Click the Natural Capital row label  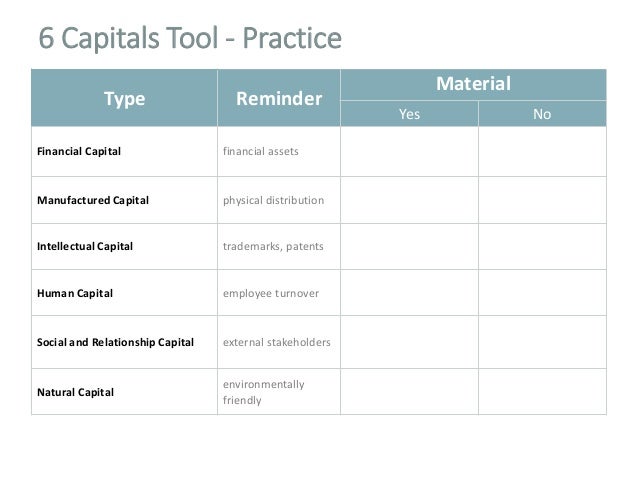(x=75, y=392)
